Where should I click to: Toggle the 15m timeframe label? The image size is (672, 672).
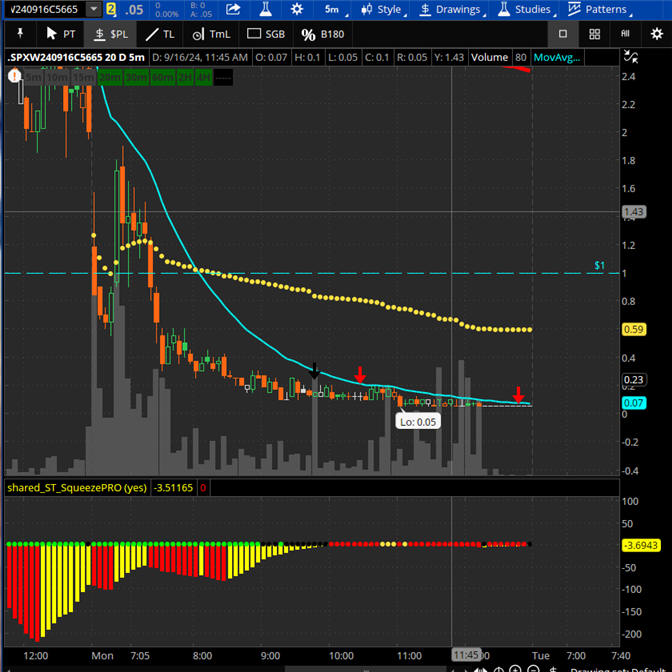[x=84, y=78]
